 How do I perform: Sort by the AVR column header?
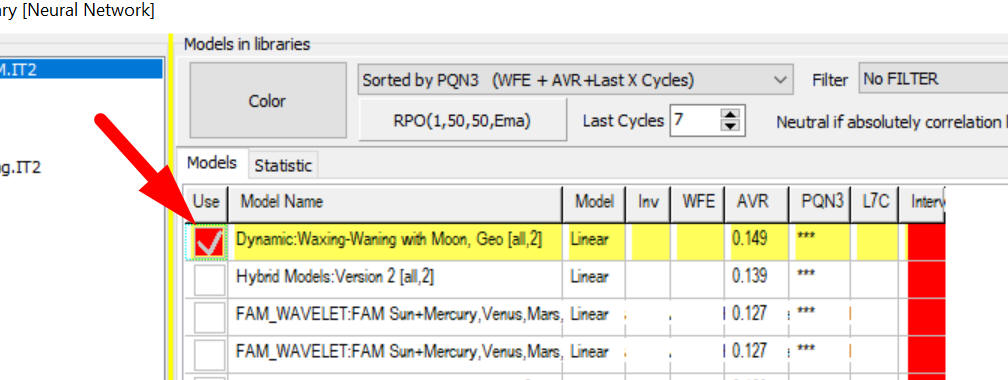pos(756,203)
